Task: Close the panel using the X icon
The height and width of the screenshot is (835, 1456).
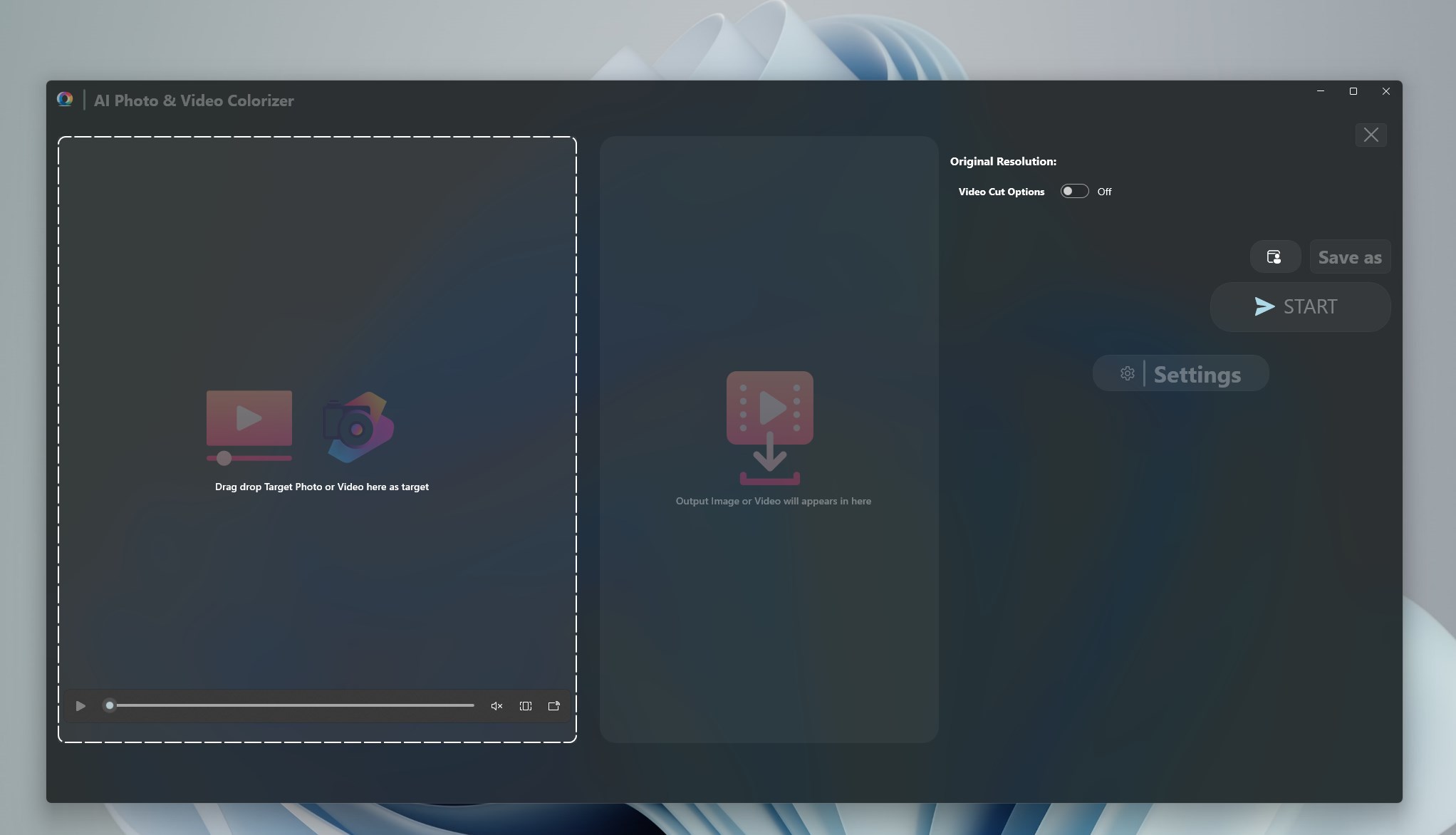Action: pyautogui.click(x=1371, y=135)
